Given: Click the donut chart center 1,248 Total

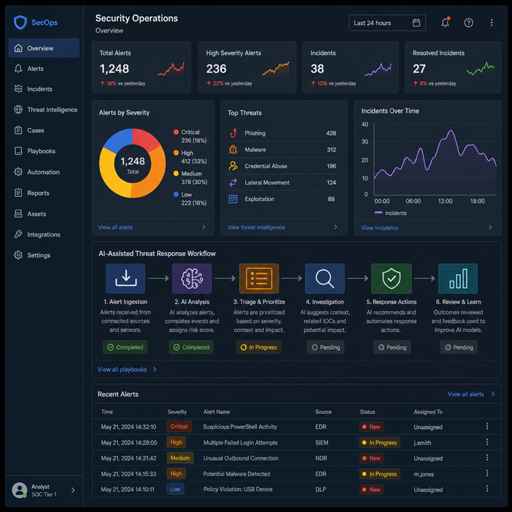Looking at the screenshot, I should tap(133, 165).
